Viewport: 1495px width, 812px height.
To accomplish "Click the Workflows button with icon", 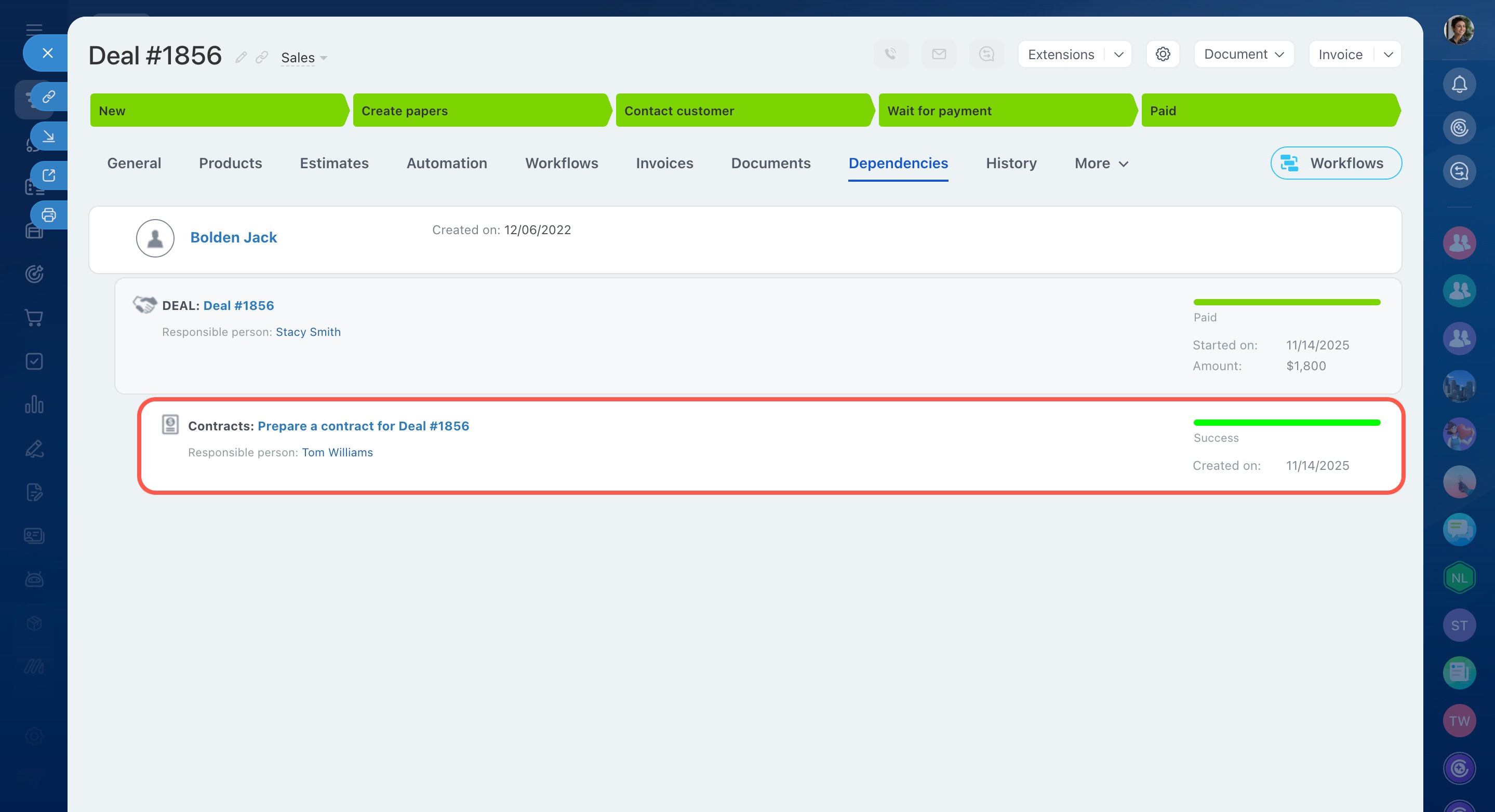I will point(1336,164).
